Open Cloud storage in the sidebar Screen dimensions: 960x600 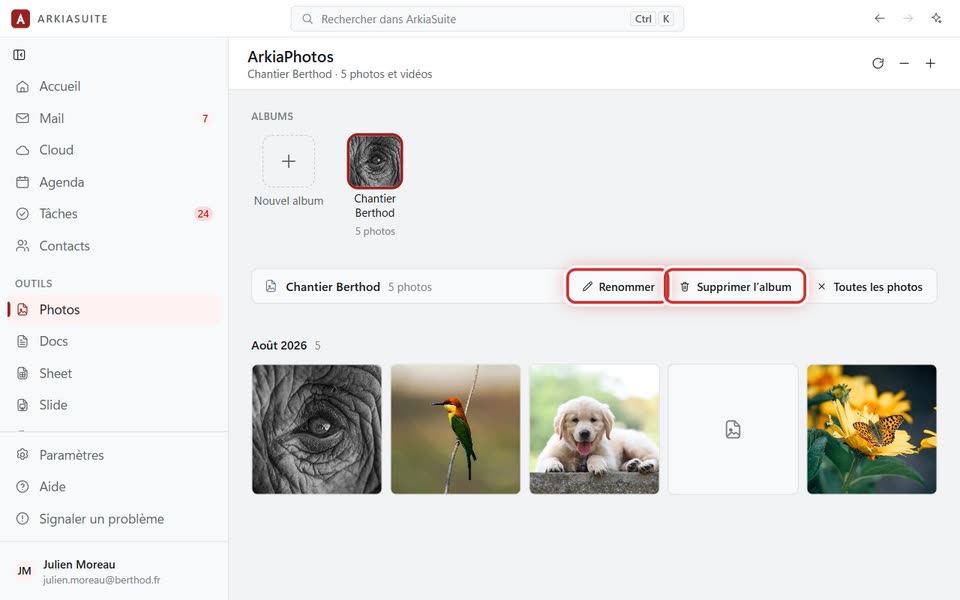114,150
